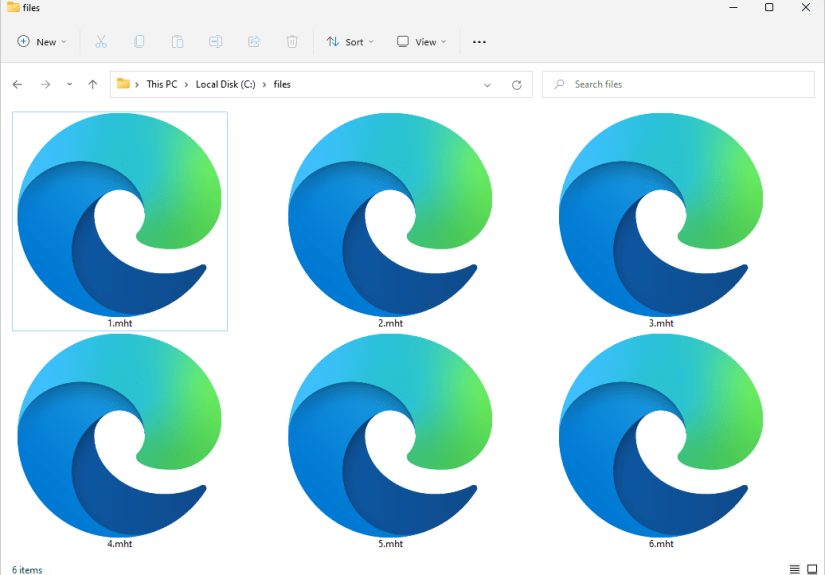Click the Share icon in toolbar
Screen dimensions: 825x575
(x=254, y=42)
